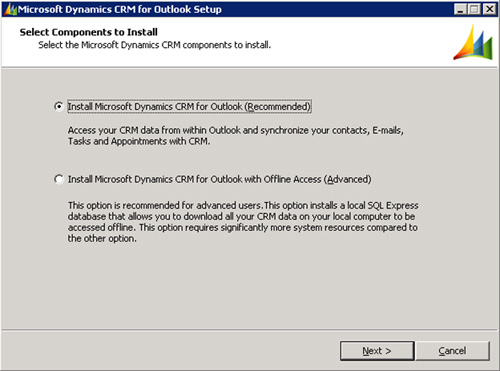
Task: Choose the Offline Access (Advanced) radio button
Action: pyautogui.click(x=59, y=179)
